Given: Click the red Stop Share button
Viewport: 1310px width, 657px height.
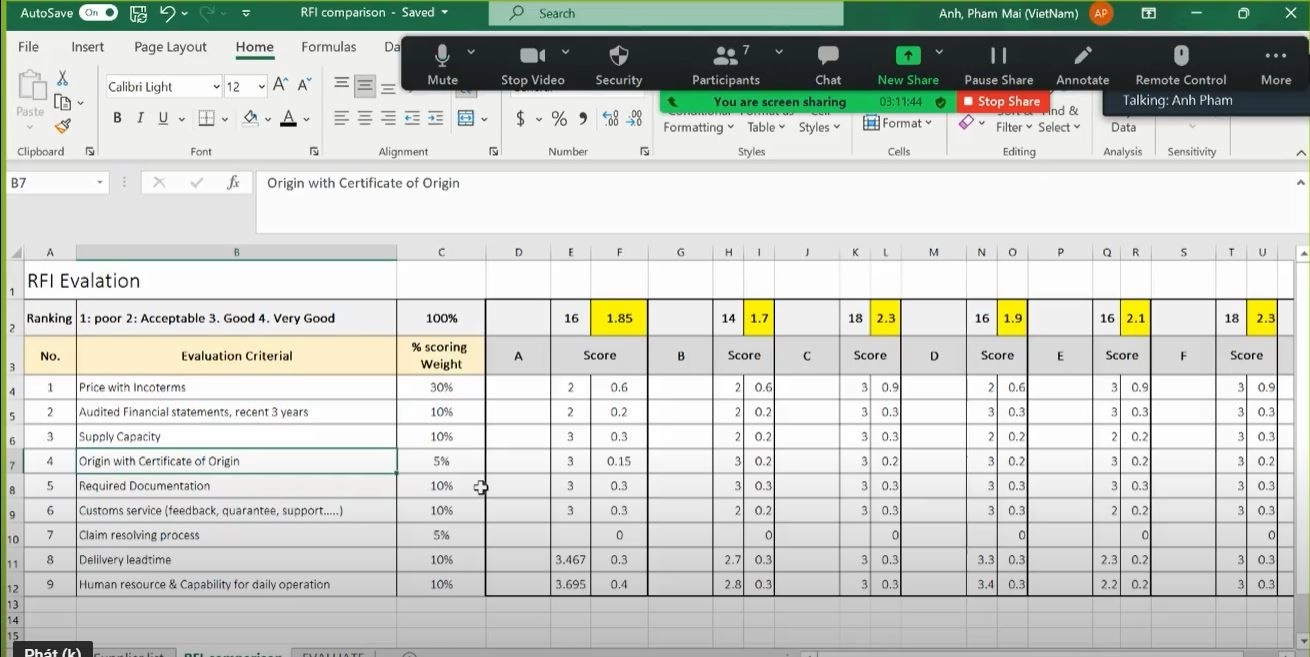Looking at the screenshot, I should click(1001, 101).
